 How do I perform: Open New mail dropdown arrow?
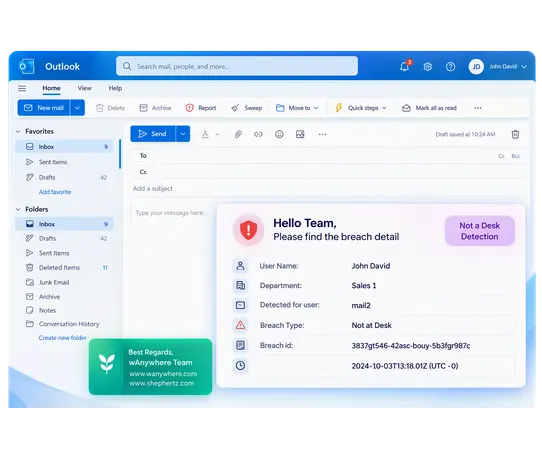77,108
